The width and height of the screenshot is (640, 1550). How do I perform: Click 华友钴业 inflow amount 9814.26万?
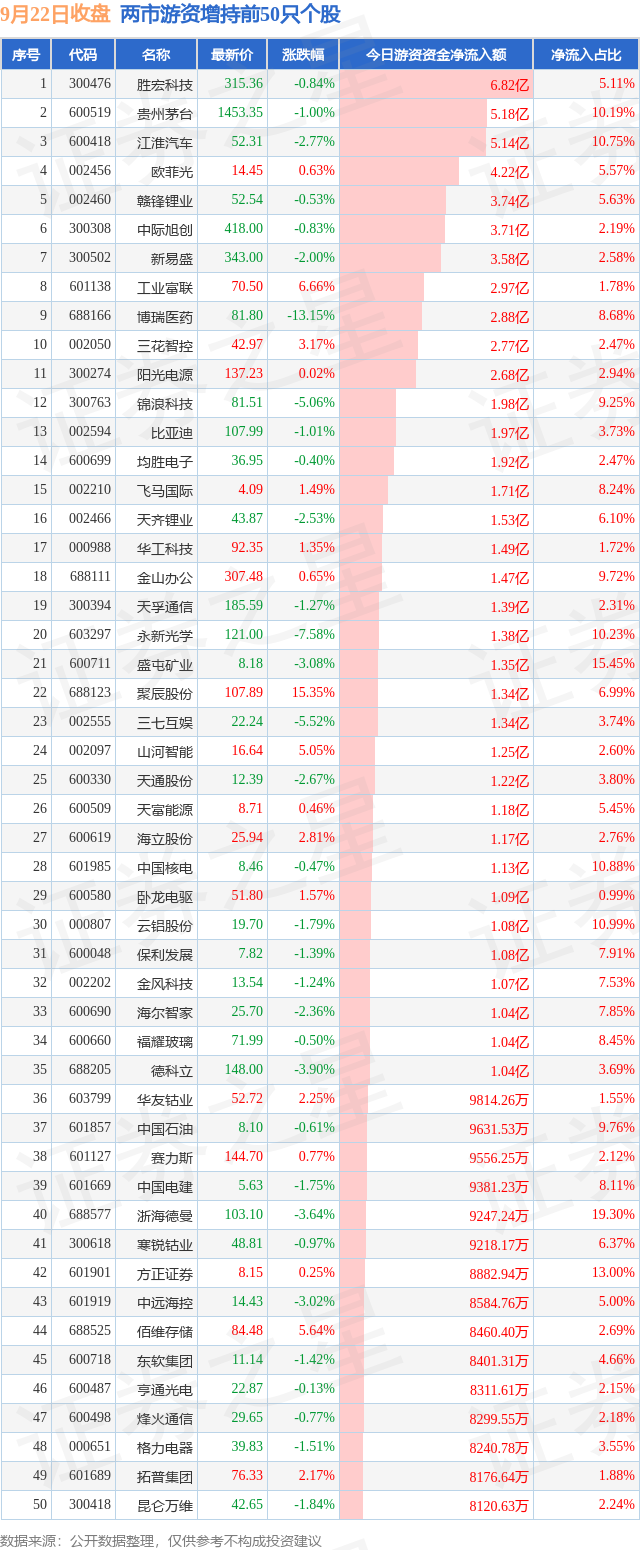497,1100
